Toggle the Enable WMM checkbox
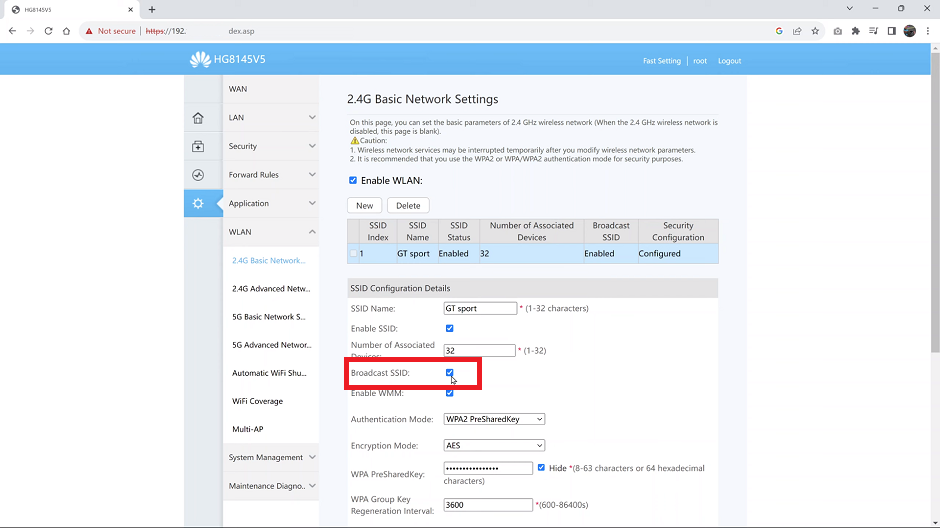The height and width of the screenshot is (528, 940). (x=450, y=393)
